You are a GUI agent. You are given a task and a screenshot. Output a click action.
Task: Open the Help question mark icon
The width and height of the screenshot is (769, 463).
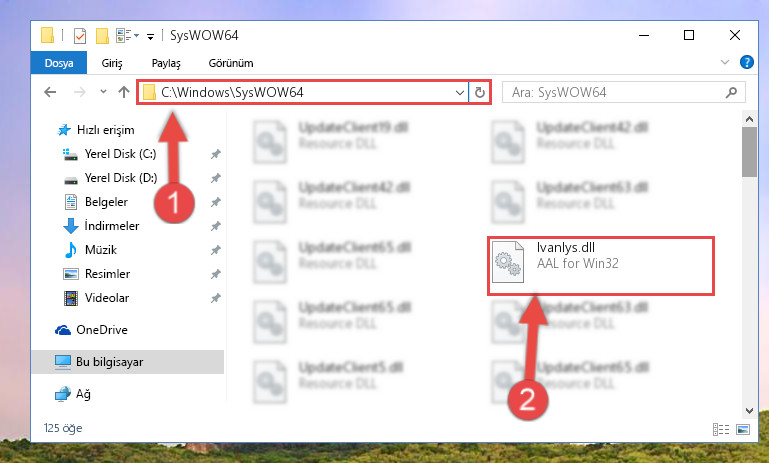(x=746, y=62)
